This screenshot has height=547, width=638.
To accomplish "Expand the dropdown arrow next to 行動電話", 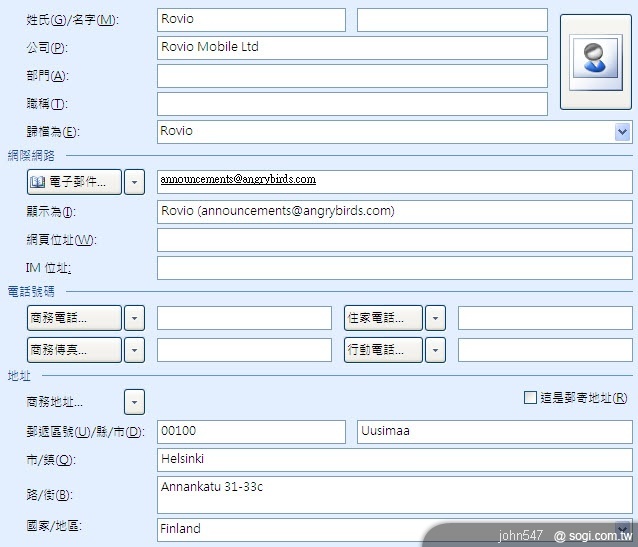I will point(435,350).
